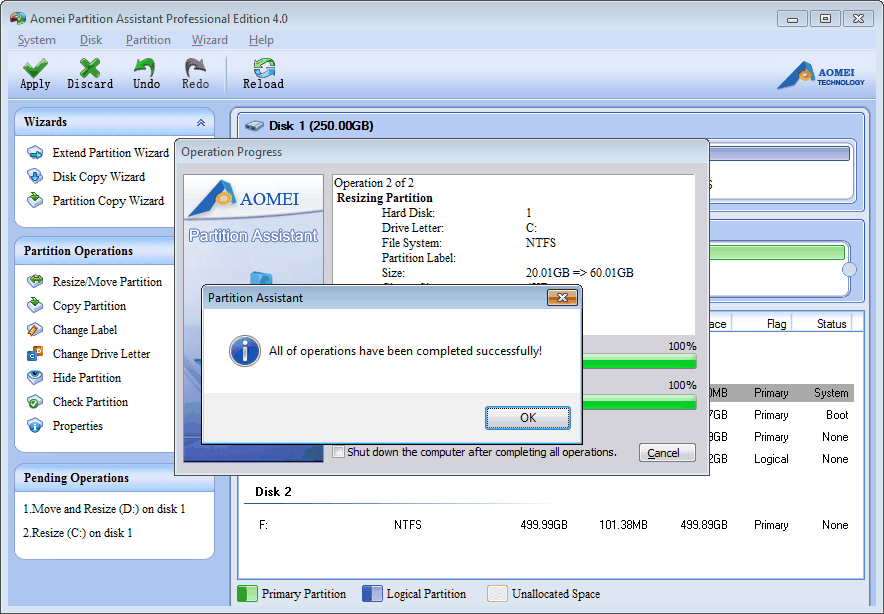Click the Boot status cell

[x=837, y=415]
